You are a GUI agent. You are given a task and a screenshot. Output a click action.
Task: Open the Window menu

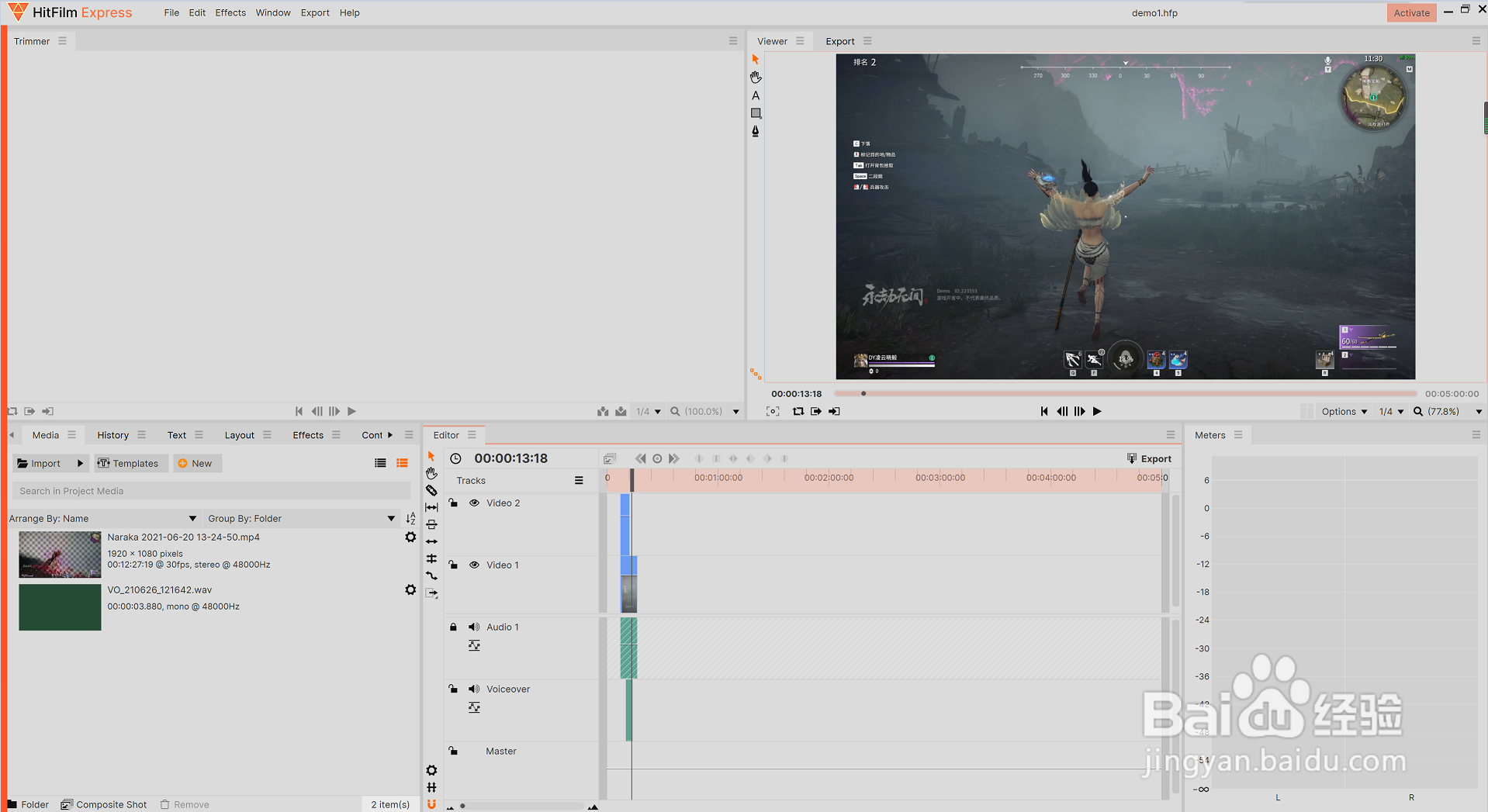point(273,12)
